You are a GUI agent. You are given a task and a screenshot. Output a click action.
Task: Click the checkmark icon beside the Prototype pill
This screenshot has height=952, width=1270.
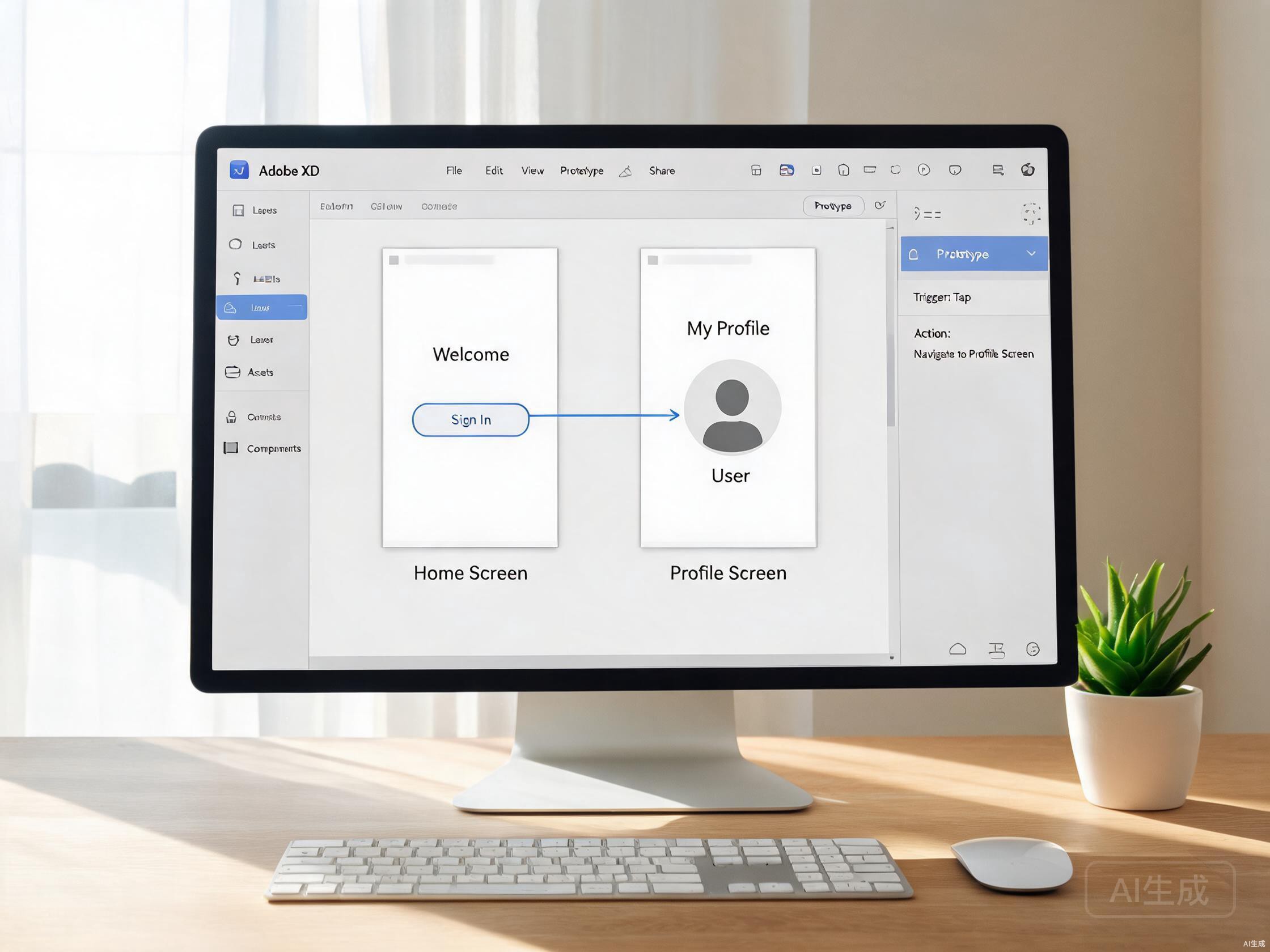click(x=879, y=206)
